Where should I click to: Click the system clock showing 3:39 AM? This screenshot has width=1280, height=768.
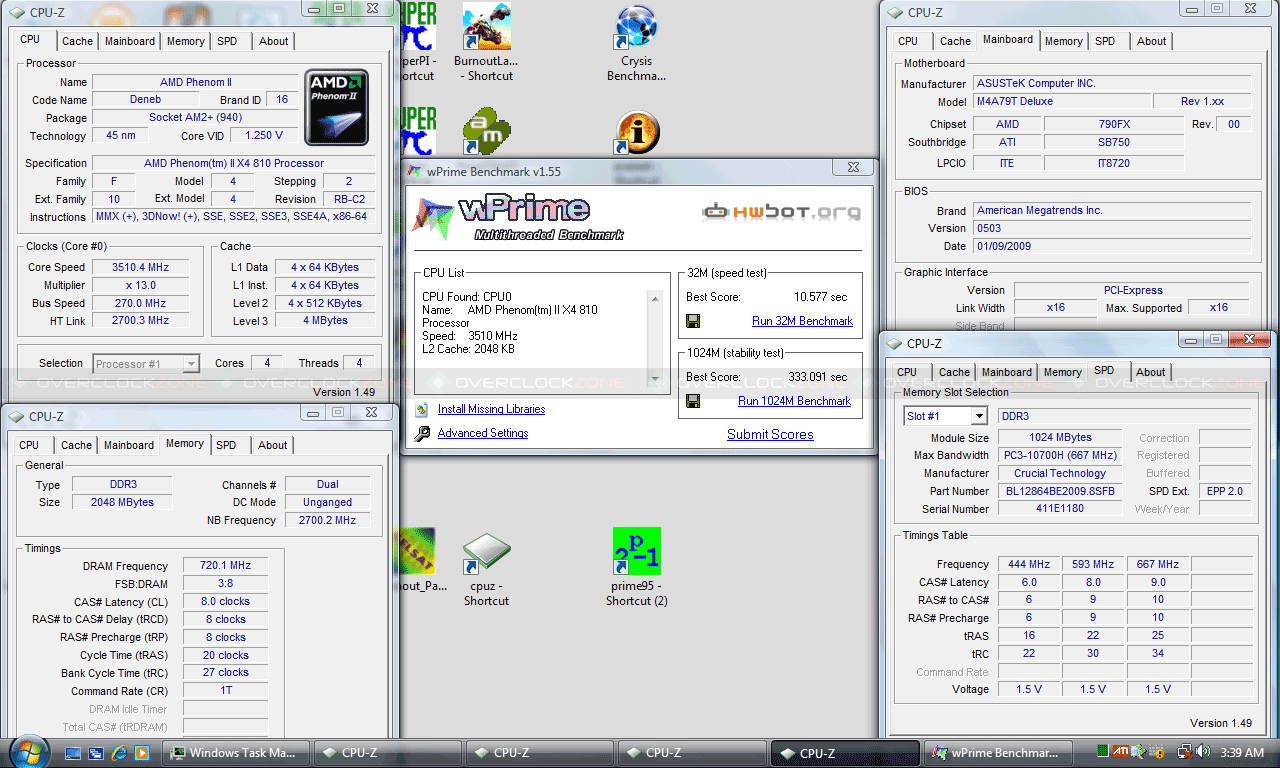[1242, 753]
